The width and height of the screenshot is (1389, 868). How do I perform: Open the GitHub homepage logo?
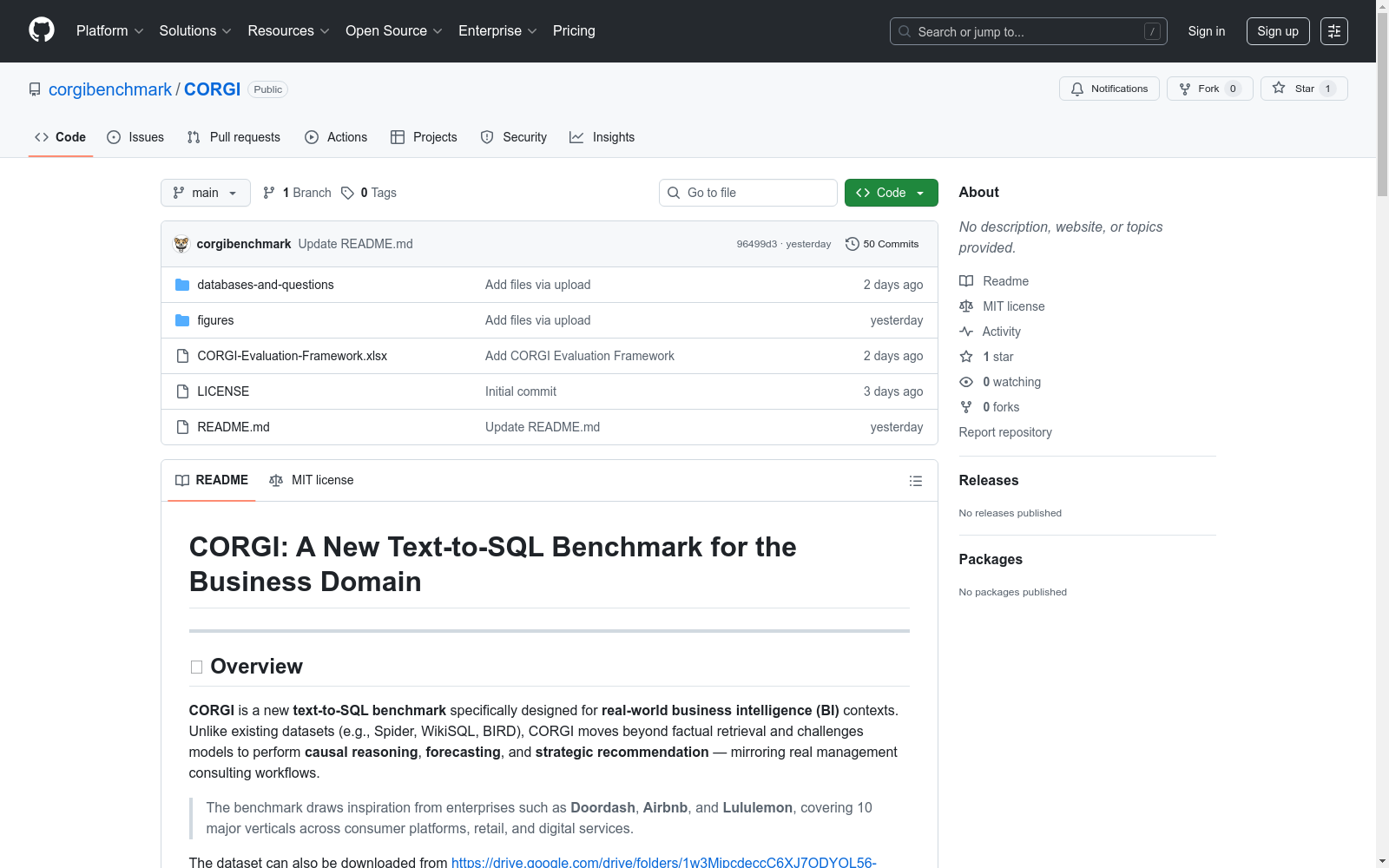point(42,30)
